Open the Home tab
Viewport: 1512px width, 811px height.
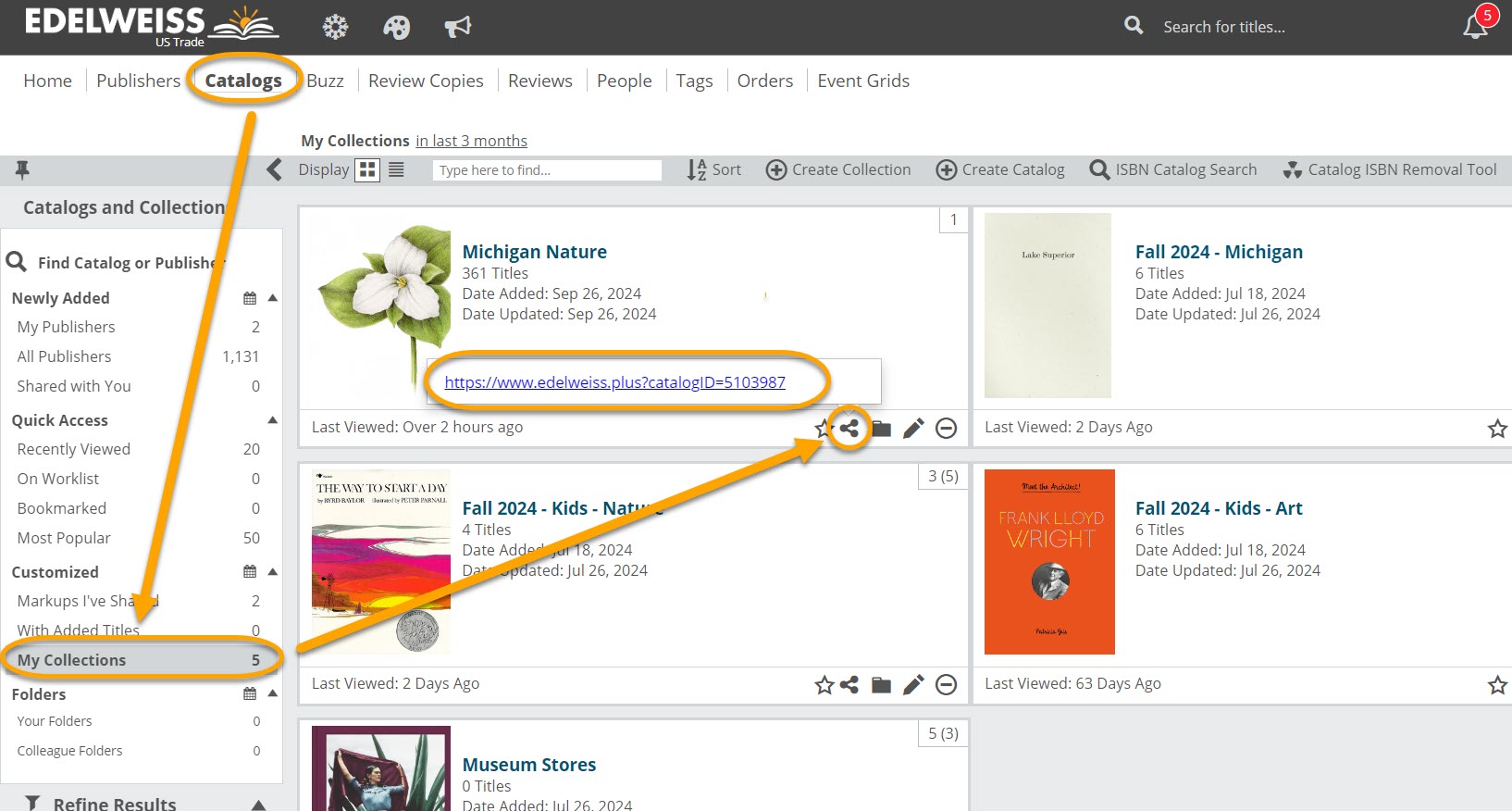(x=47, y=81)
